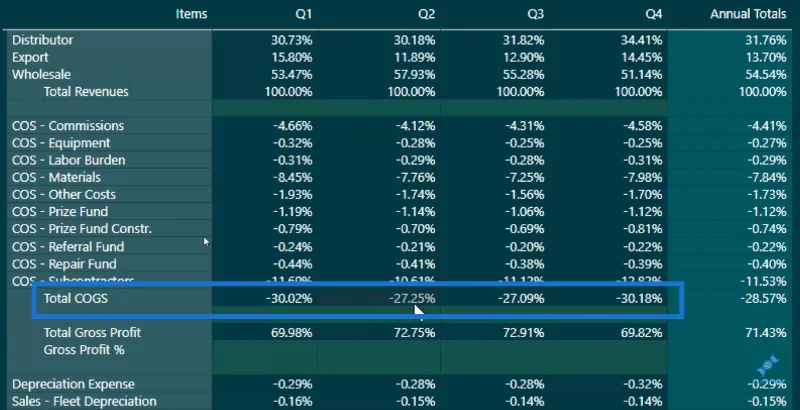Select the Total COGS row label
This screenshot has width=800, height=410.
coord(76,298)
